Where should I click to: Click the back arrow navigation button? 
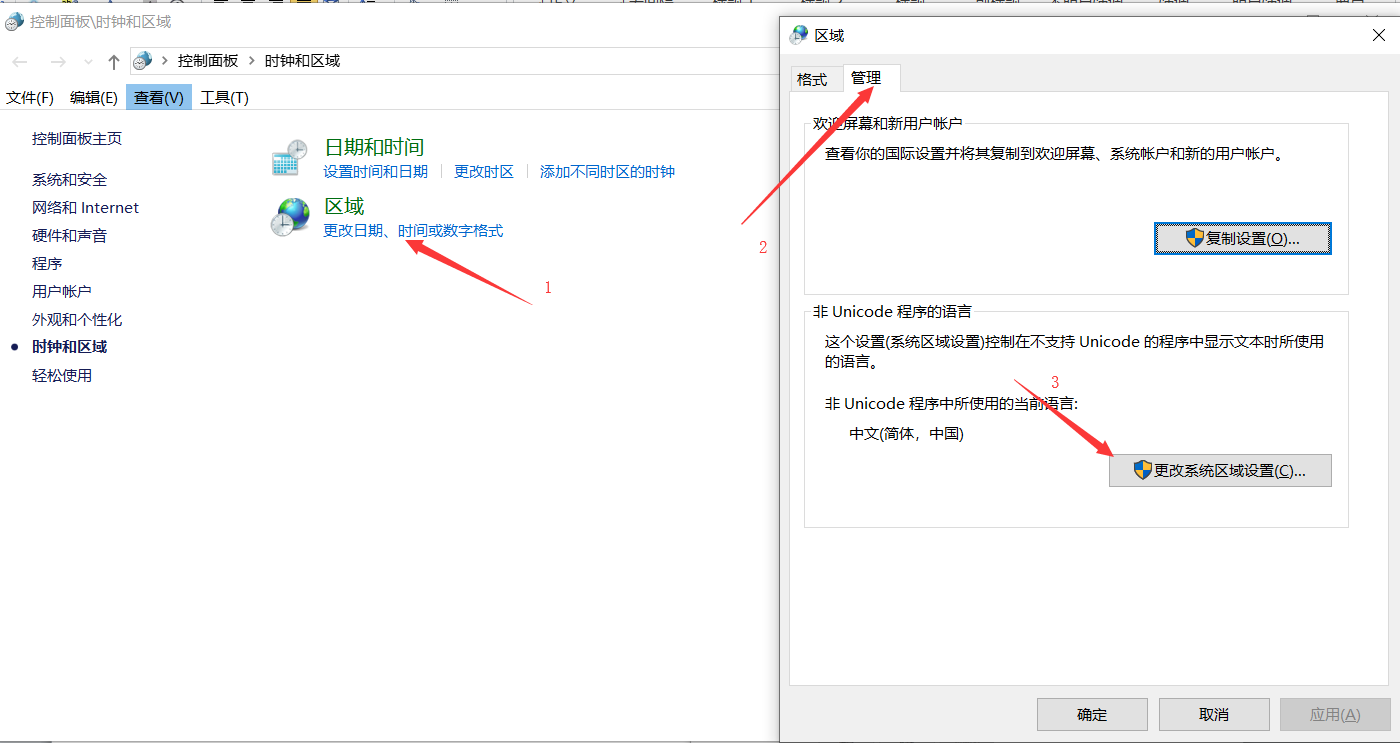[20, 62]
